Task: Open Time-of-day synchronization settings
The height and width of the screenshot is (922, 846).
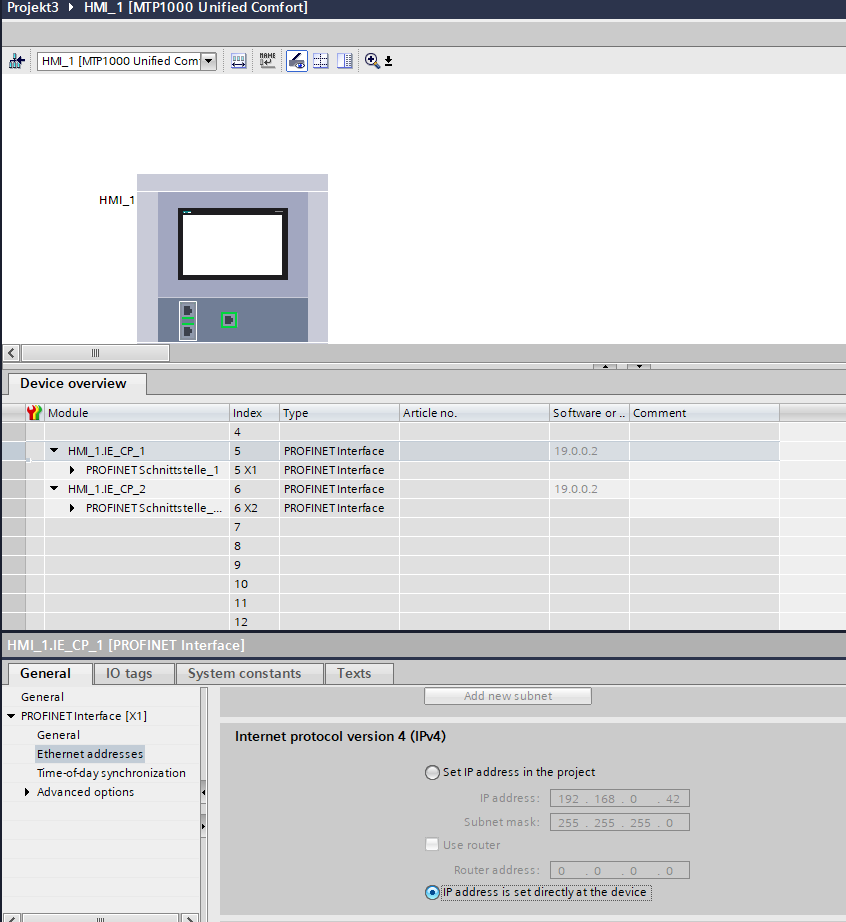Action: pos(111,773)
